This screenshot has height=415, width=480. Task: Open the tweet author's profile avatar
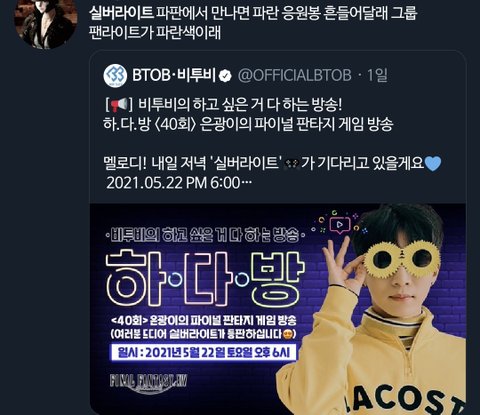click(x=46, y=23)
